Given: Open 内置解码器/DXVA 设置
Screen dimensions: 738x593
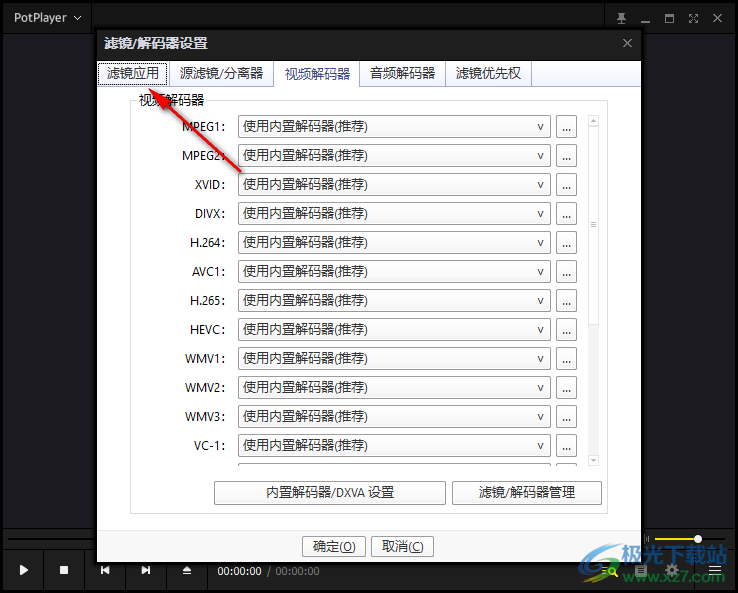Looking at the screenshot, I should pyautogui.click(x=329, y=493).
